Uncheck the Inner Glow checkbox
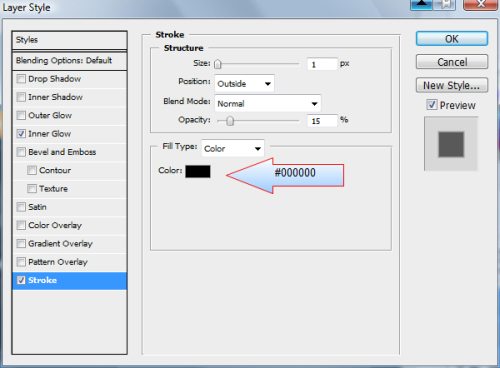The height and width of the screenshot is (368, 500). coord(21,134)
